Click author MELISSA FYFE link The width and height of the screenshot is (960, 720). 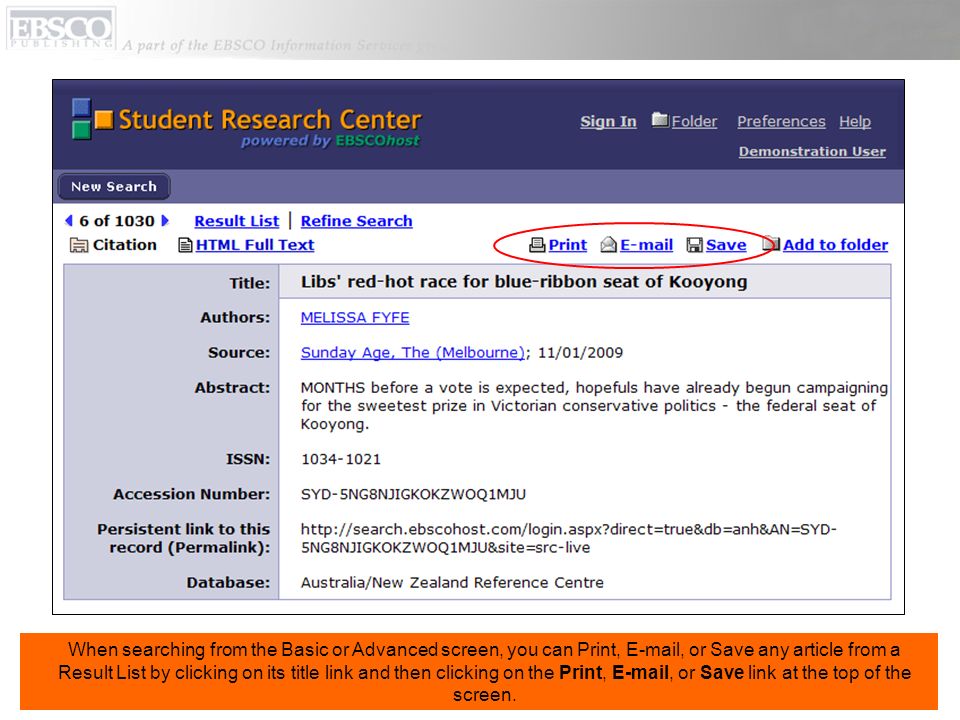click(x=355, y=318)
